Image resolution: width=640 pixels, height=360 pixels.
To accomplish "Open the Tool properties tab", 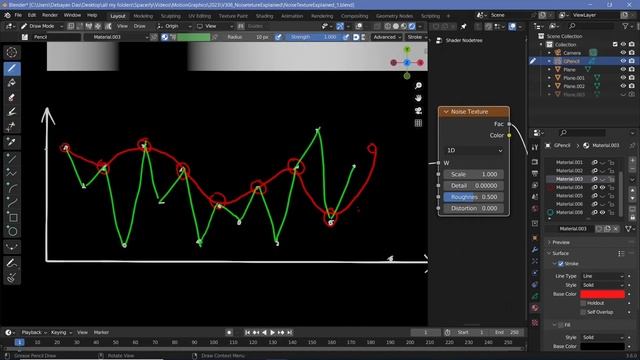I will tap(535, 147).
